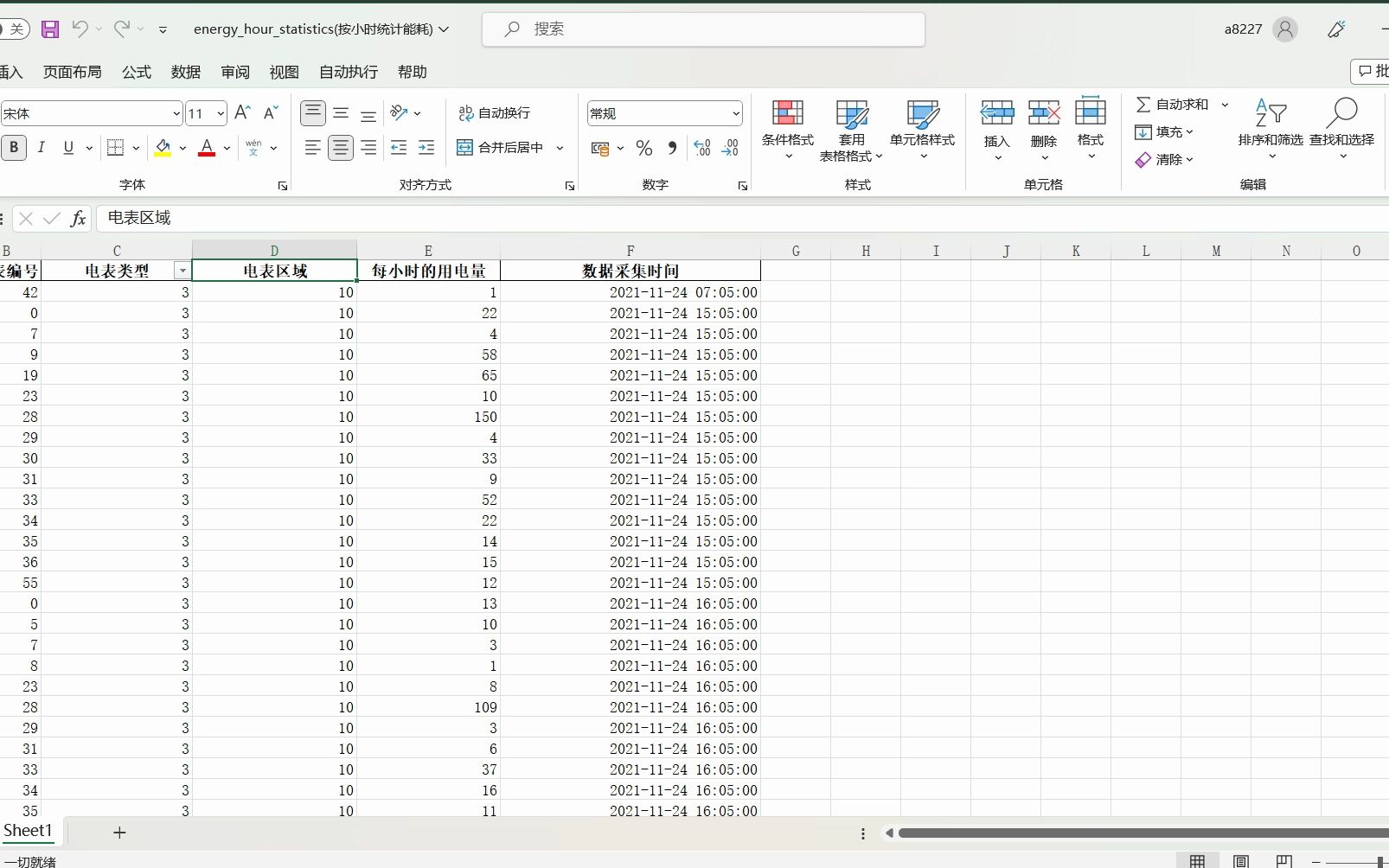This screenshot has width=1389, height=868.
Task: Open the fill color dropdown arrow
Action: (182, 148)
